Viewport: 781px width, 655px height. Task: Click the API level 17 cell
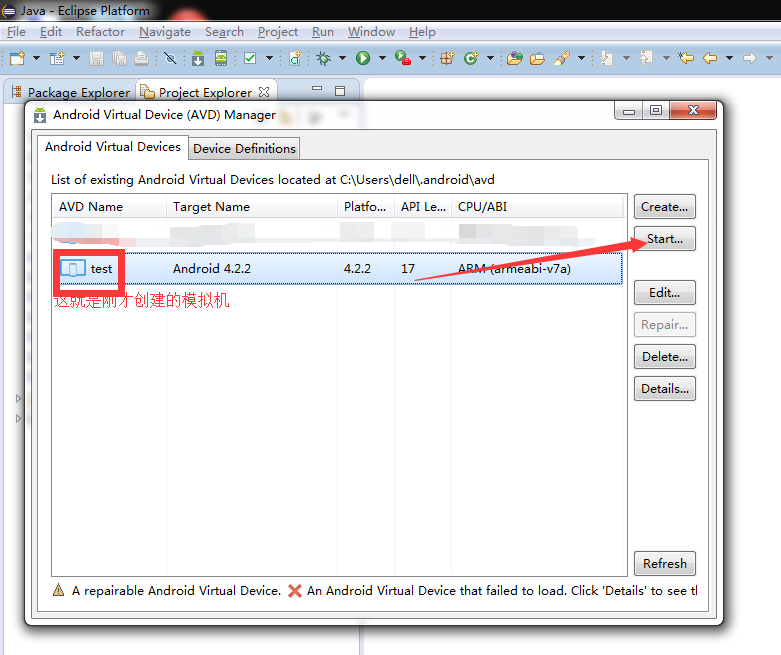[x=408, y=268]
